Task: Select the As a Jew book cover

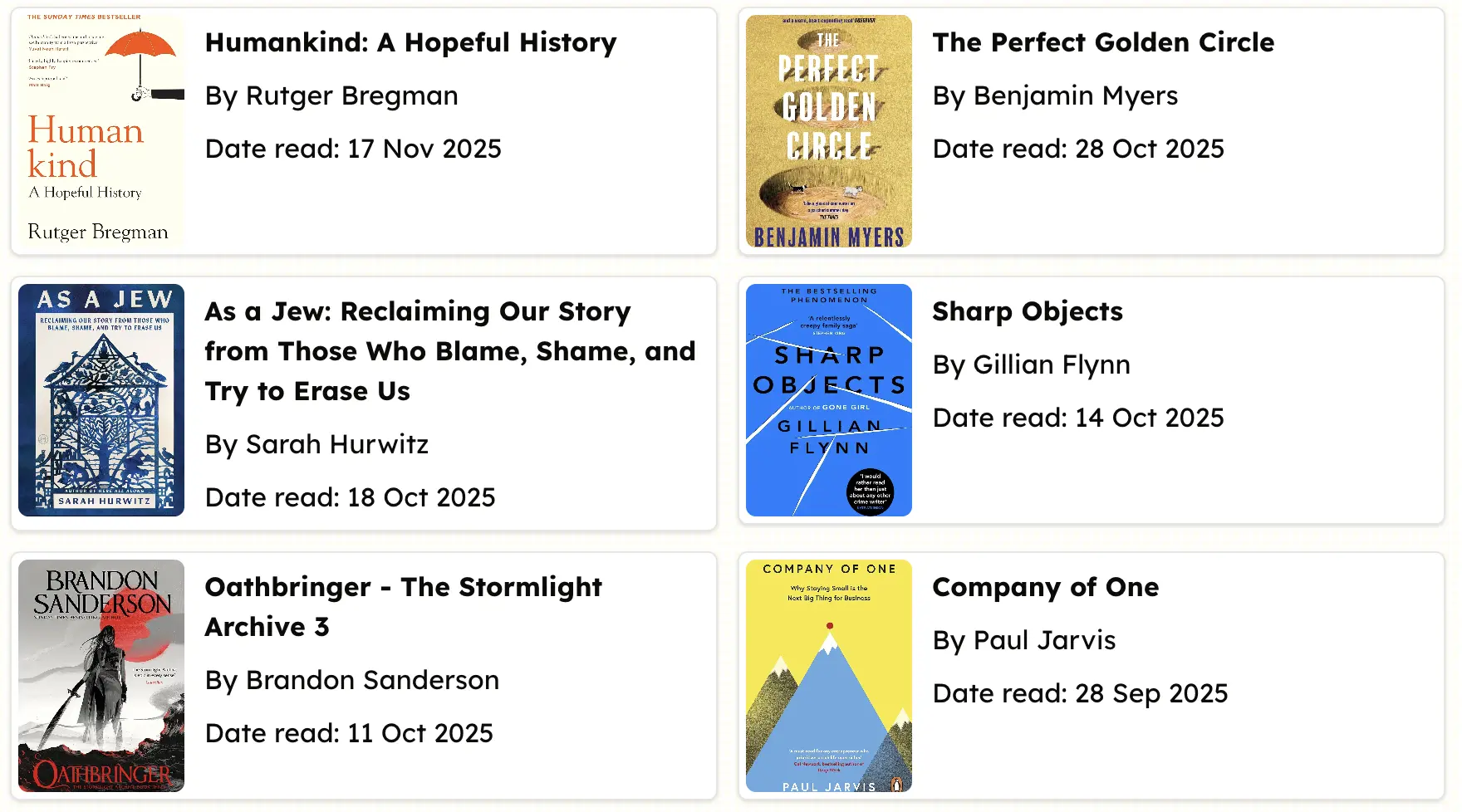Action: coord(101,400)
